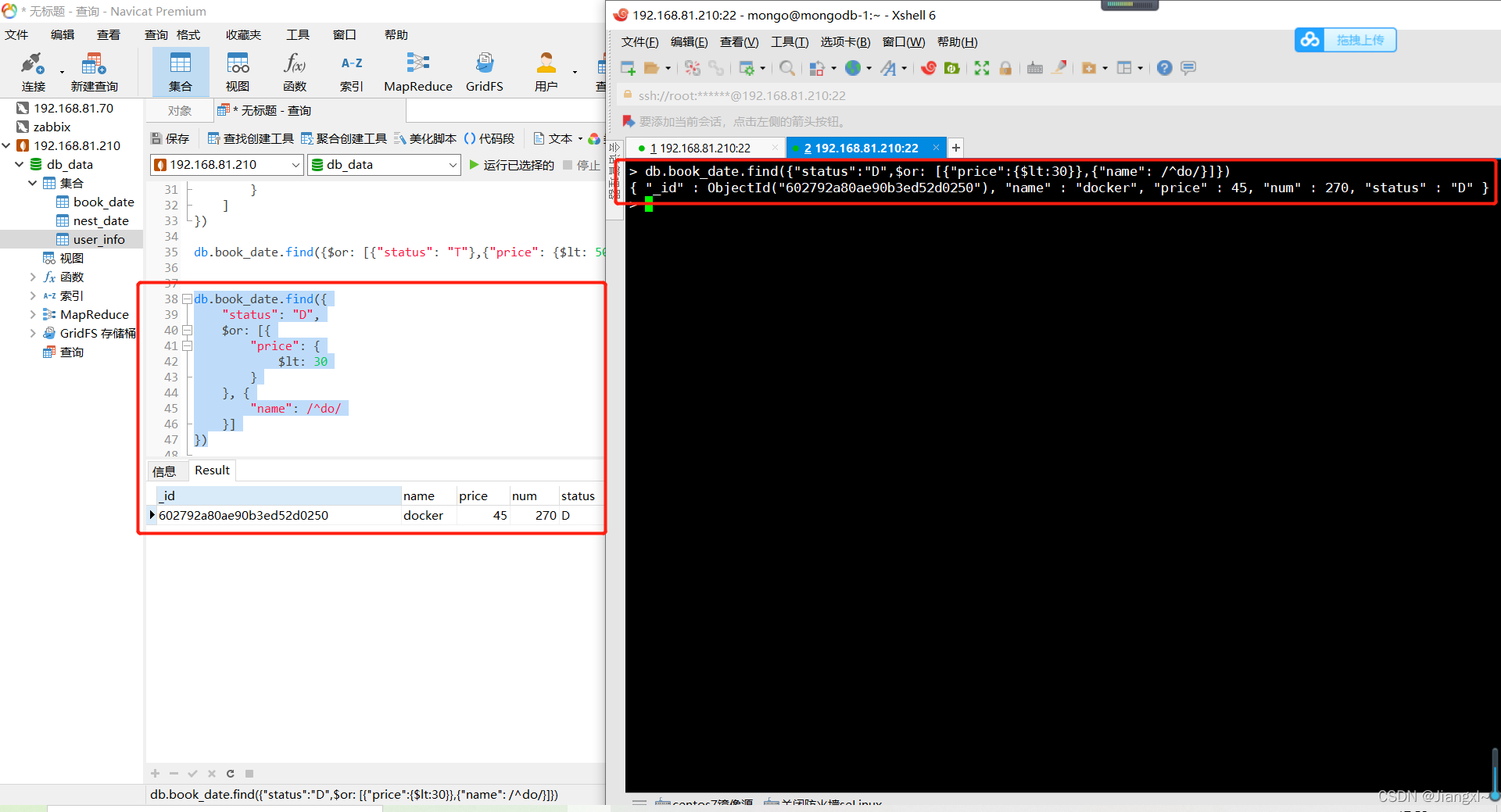
Task: Click the 美化脚本 beautify script button
Action: (425, 138)
